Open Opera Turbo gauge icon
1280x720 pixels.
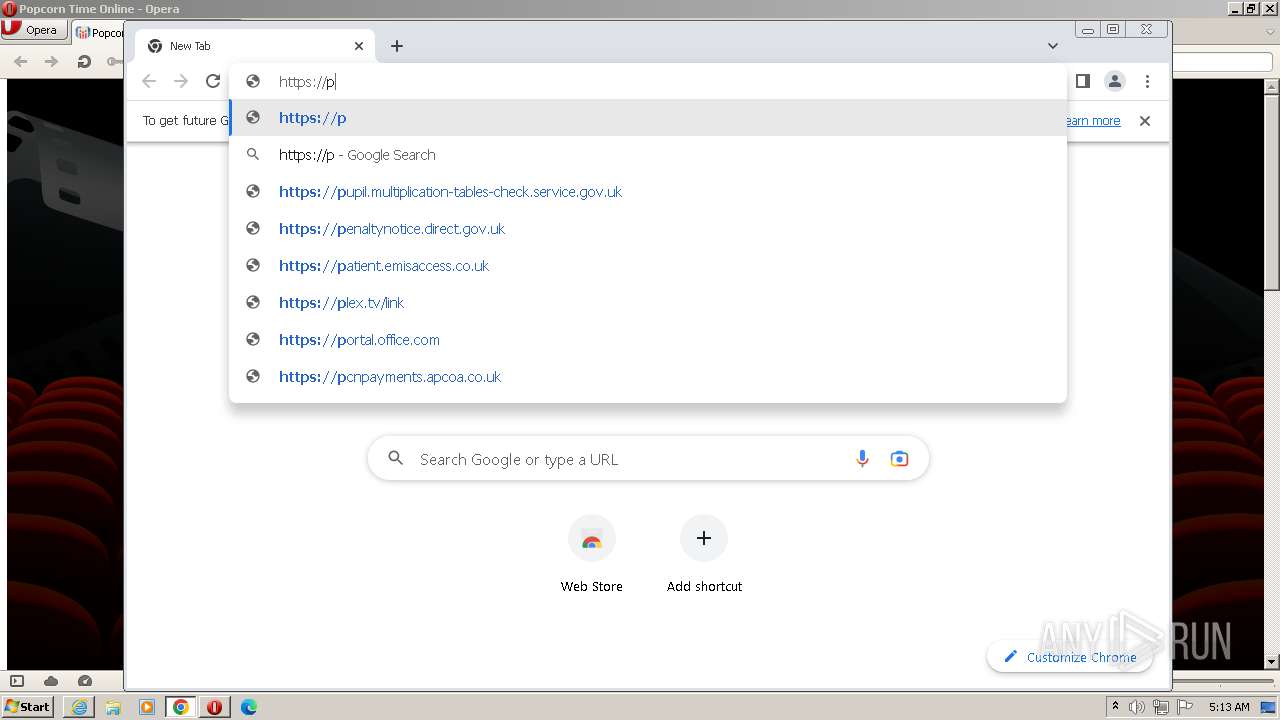pyautogui.click(x=85, y=681)
